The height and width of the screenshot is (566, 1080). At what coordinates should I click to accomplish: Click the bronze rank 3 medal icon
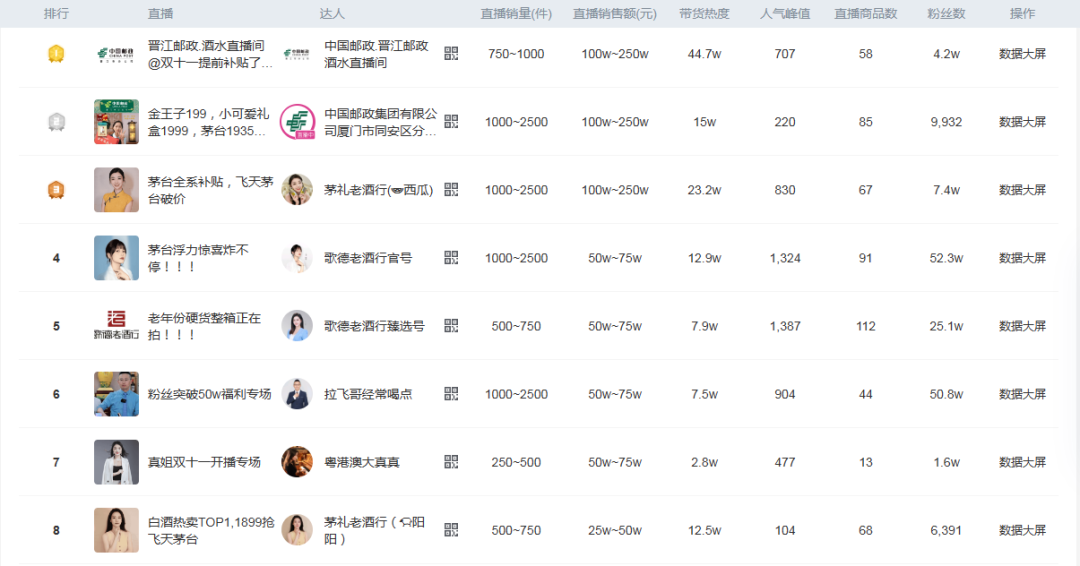(x=56, y=189)
